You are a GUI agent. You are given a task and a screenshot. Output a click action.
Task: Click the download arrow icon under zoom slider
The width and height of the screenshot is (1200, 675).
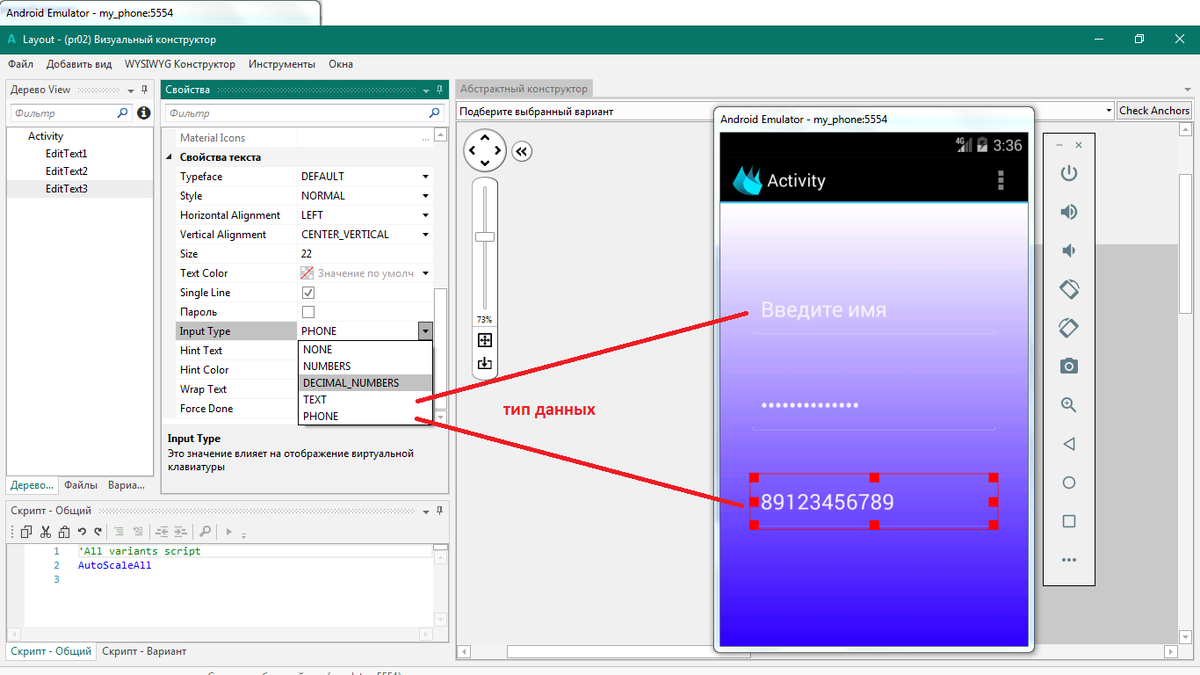[x=485, y=363]
